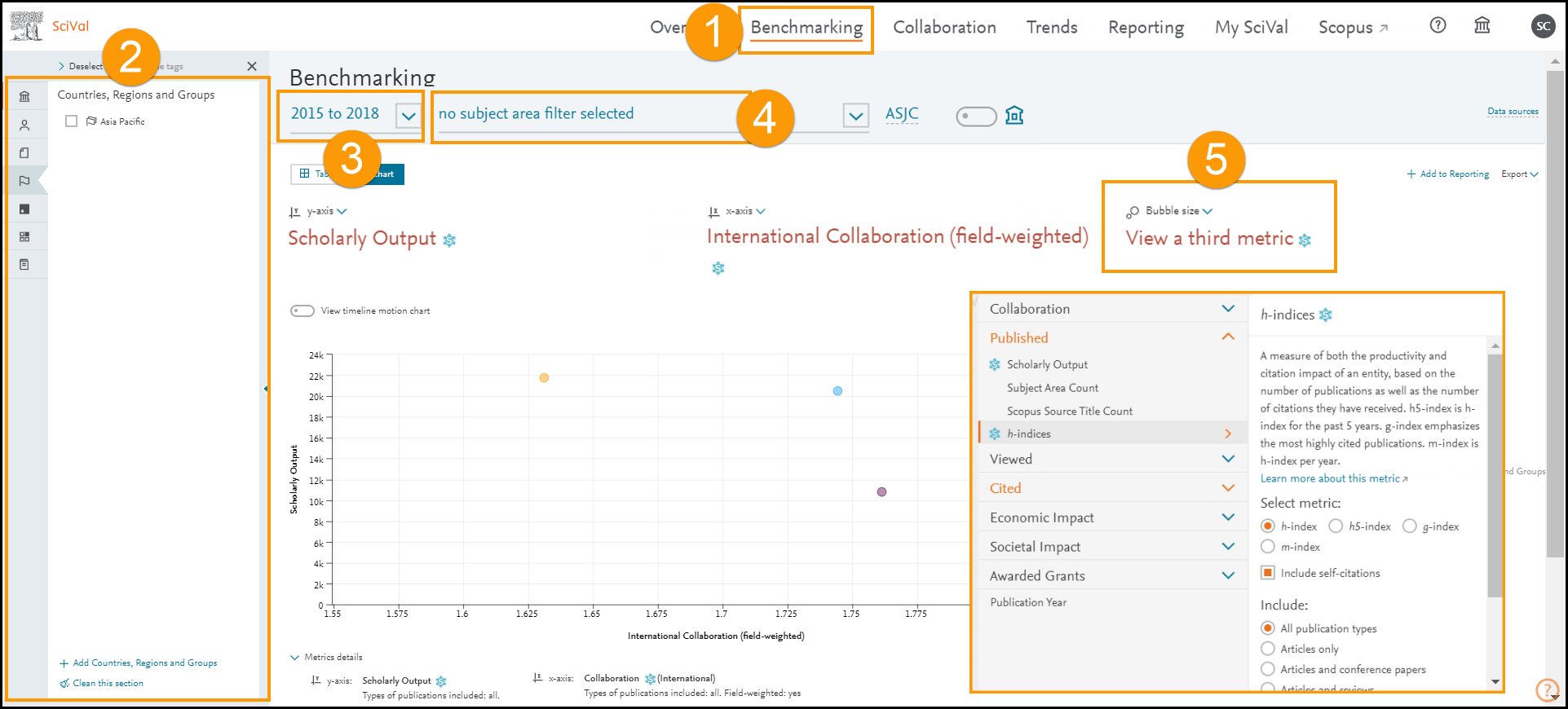Switch to Collaboration tab
Viewport: 1568px width, 709px height.
(x=944, y=28)
